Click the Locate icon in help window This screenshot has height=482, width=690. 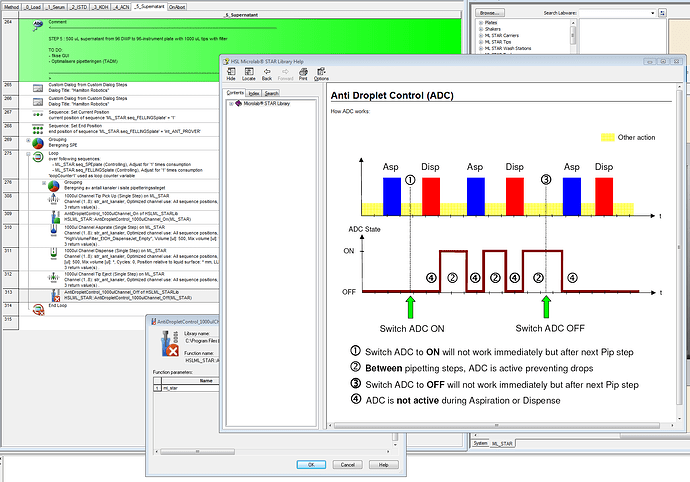pos(249,72)
